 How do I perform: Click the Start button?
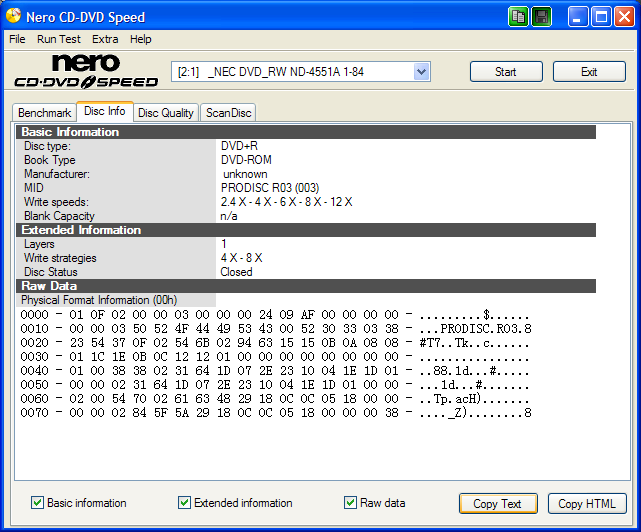(x=506, y=72)
